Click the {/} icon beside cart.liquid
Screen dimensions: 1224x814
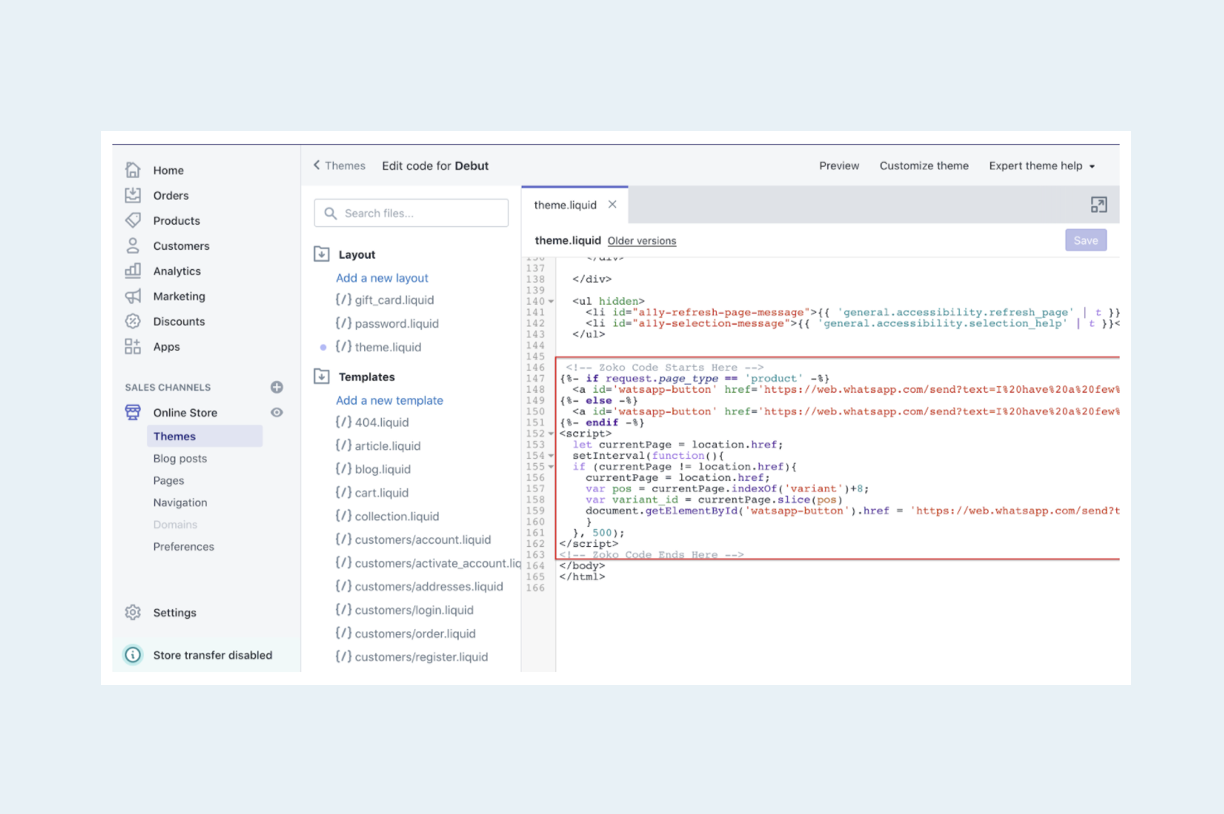[x=343, y=493]
